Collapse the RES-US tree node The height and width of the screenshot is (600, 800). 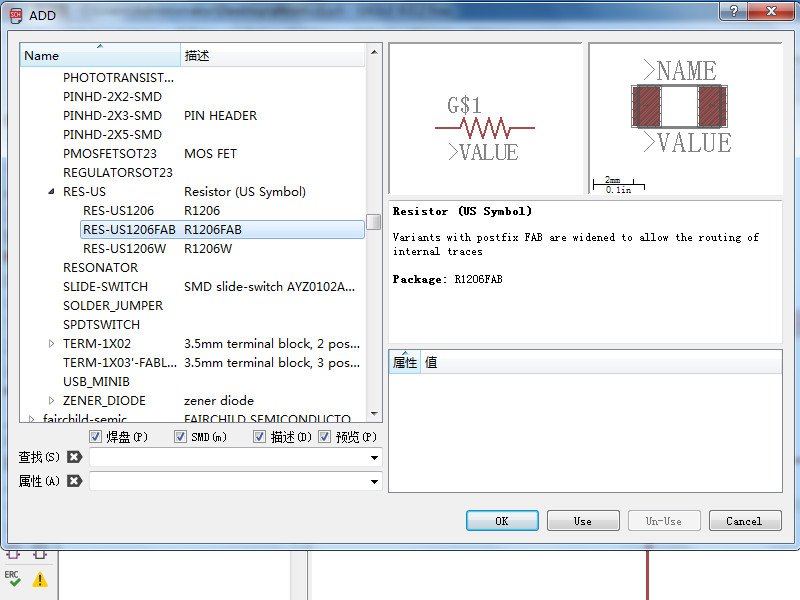click(51, 192)
